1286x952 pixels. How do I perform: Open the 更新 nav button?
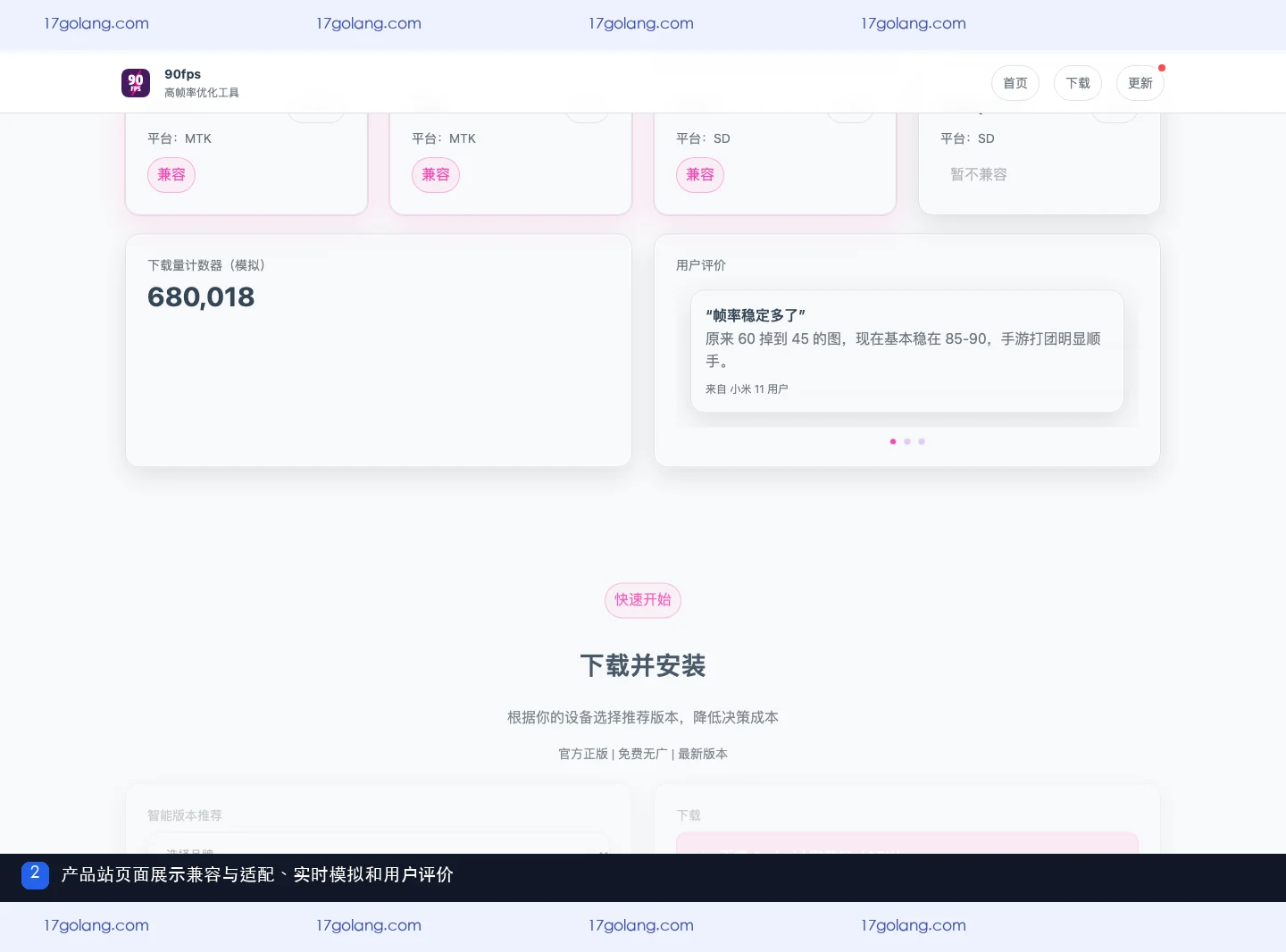(1140, 83)
